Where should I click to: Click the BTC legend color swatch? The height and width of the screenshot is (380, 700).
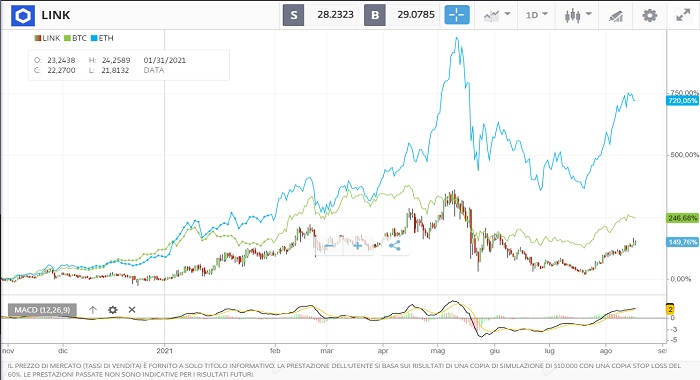point(67,38)
